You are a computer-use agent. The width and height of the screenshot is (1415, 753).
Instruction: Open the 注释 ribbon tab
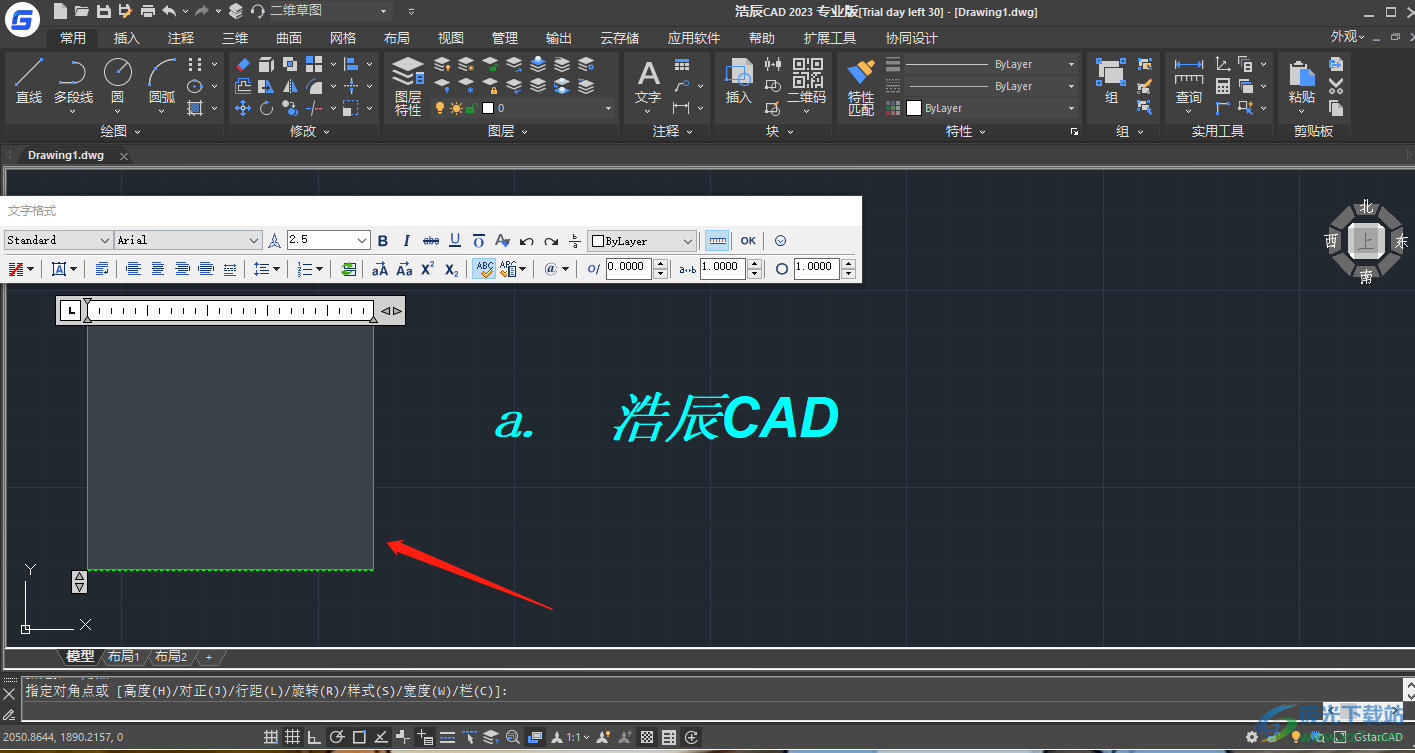point(181,38)
